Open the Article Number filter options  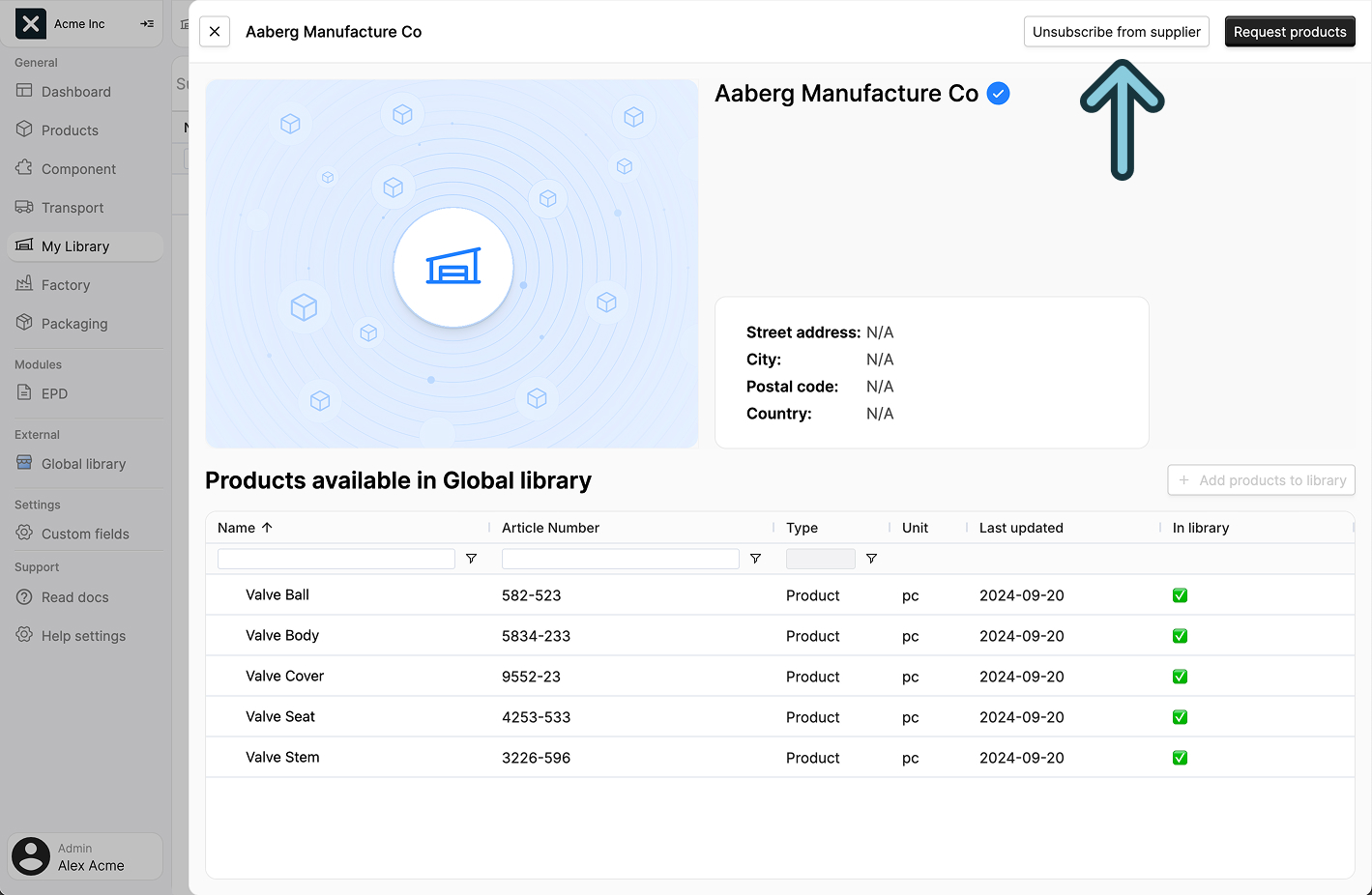point(755,559)
